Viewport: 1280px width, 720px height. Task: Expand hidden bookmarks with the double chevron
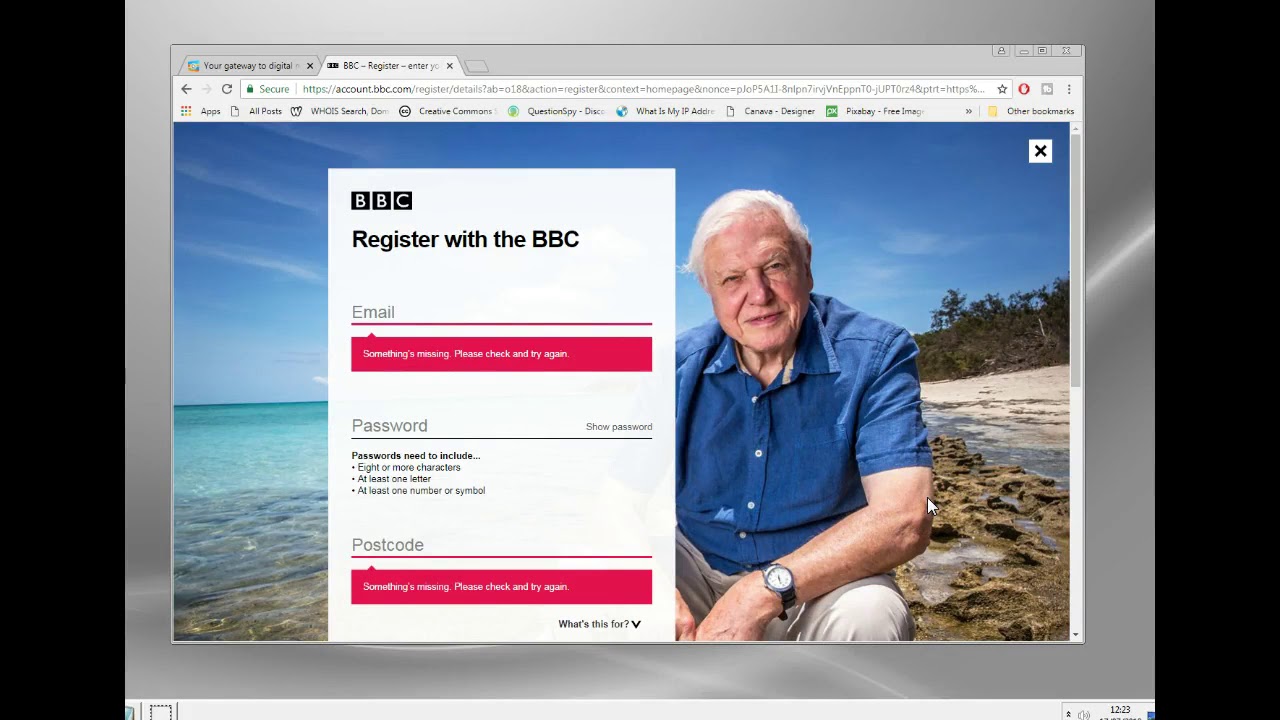tap(968, 111)
